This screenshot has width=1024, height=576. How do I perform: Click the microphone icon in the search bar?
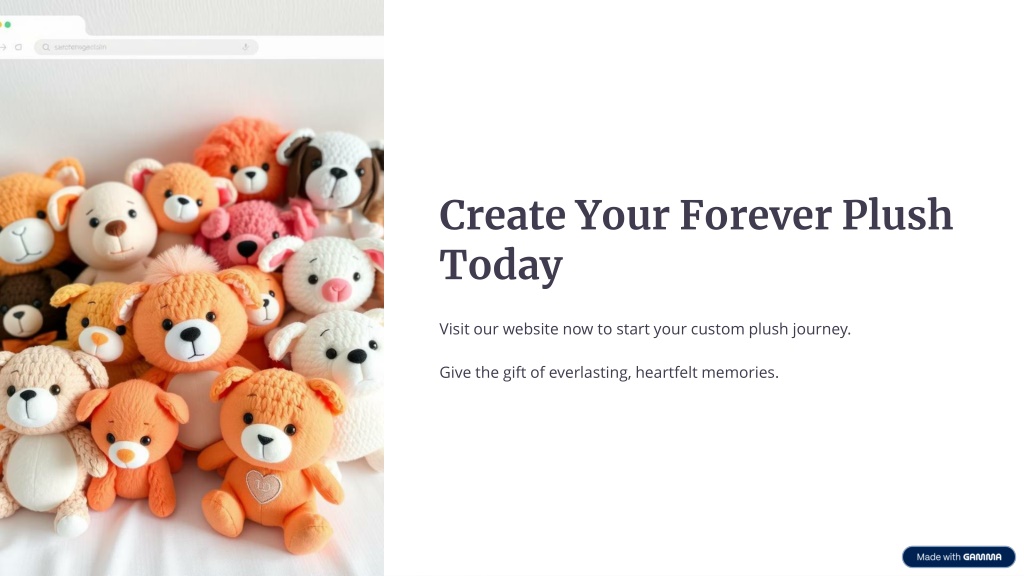pos(246,47)
